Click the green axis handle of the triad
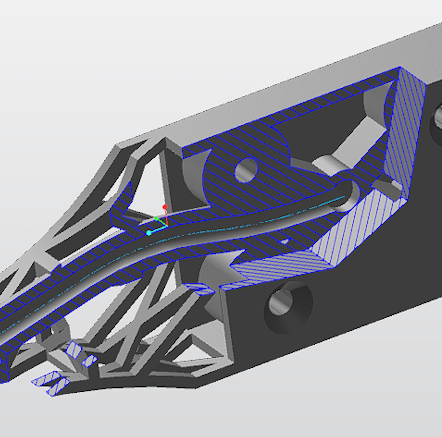 point(157,219)
